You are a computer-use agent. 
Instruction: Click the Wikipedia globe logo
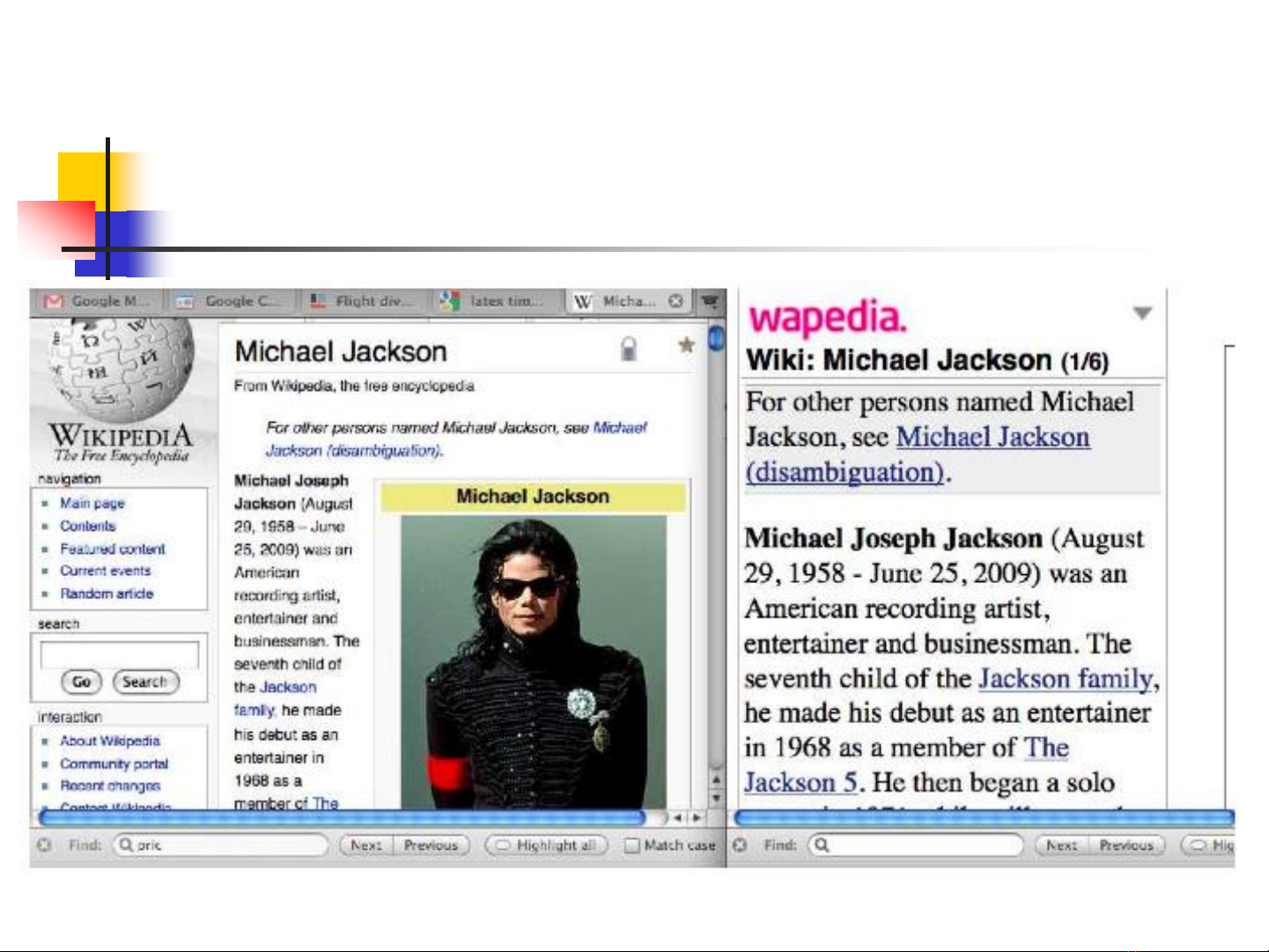[121, 372]
